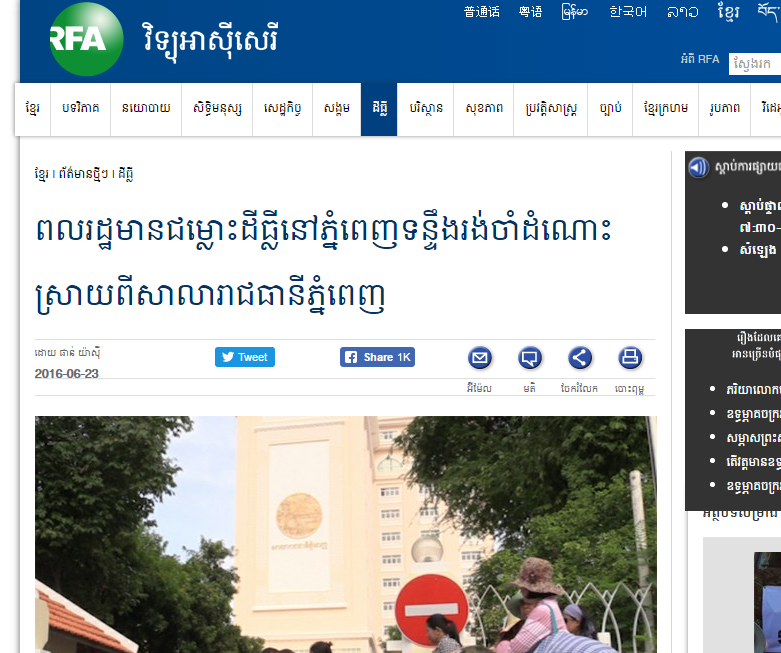
Task: Open the បរិស្ថាន navigation tab
Action: click(x=425, y=109)
